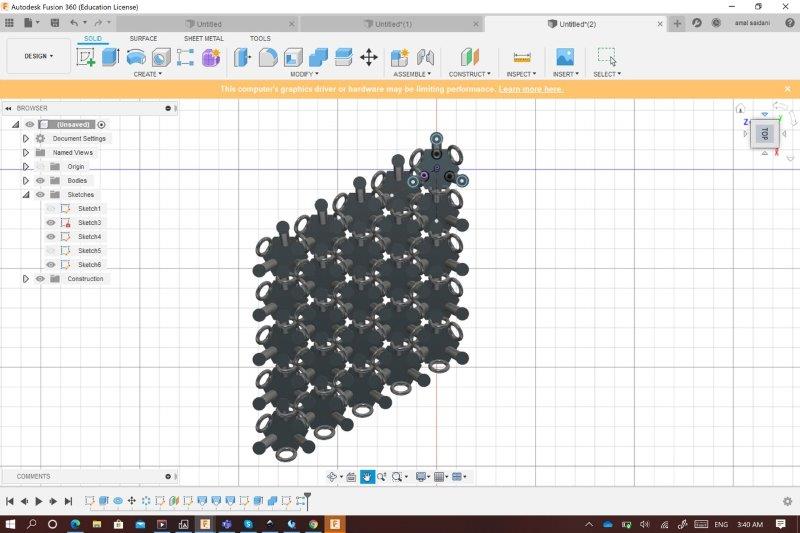Expand the Document Settings node
800x533 pixels.
pyautogui.click(x=26, y=138)
